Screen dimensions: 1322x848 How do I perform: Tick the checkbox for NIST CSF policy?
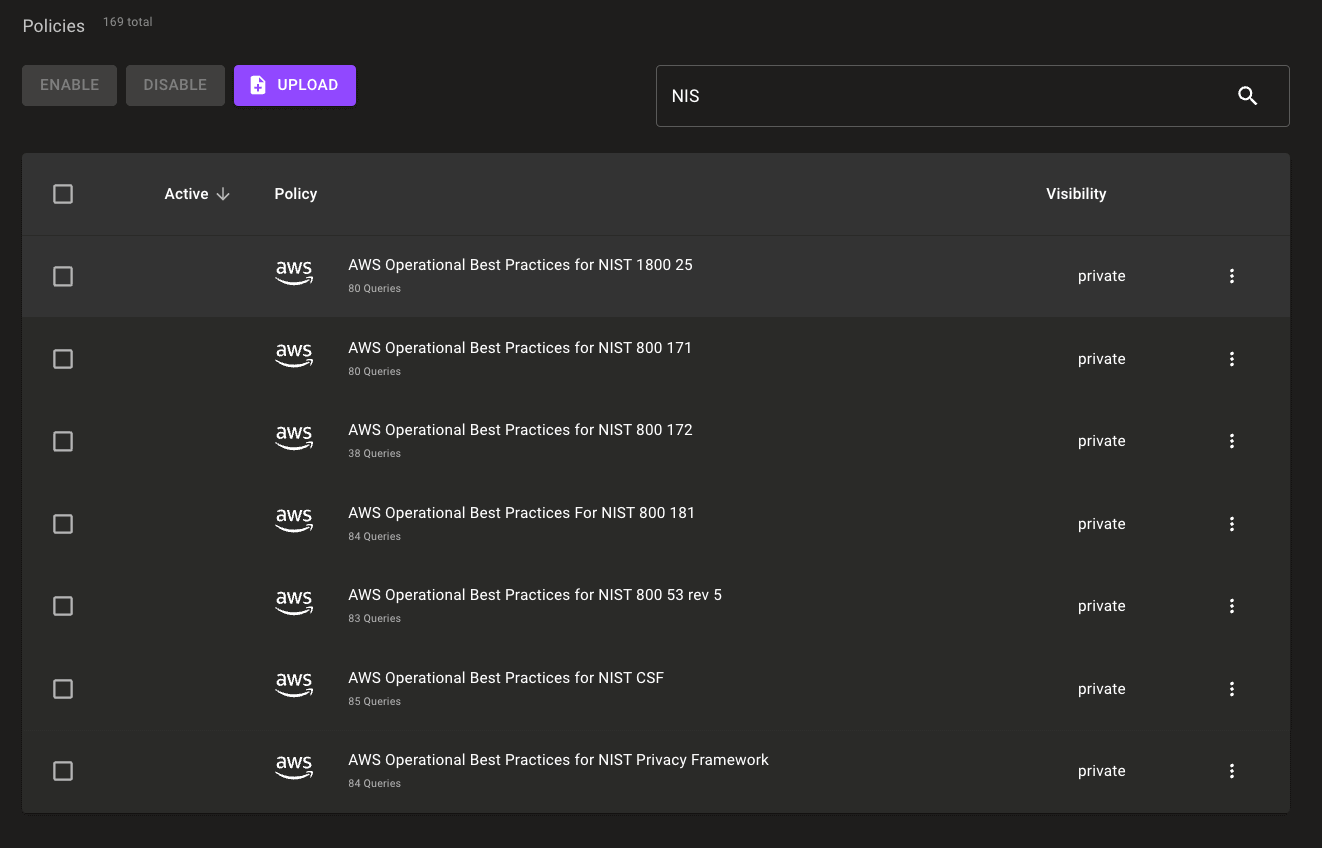pyautogui.click(x=63, y=689)
